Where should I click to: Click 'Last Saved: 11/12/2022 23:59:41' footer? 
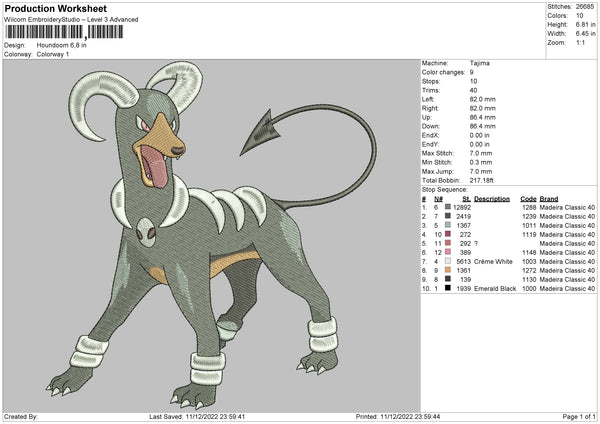click(197, 416)
